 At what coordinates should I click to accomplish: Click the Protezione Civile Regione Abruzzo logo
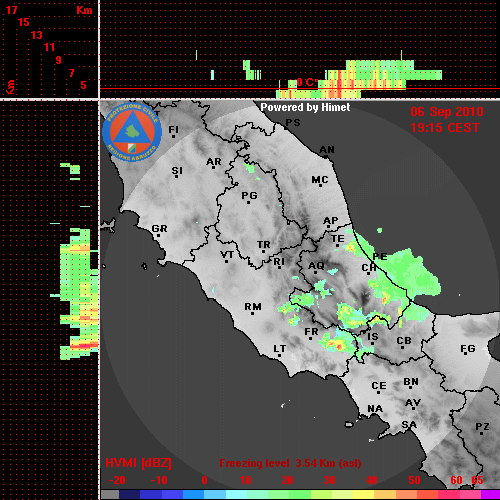click(x=132, y=132)
